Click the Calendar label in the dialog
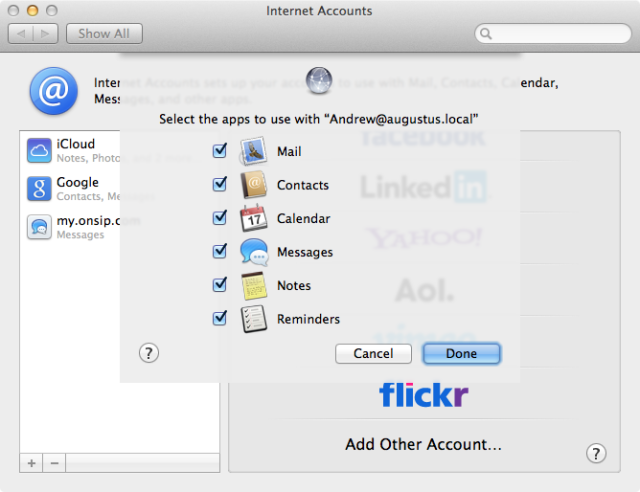Viewport: 640px width, 492px height. click(303, 218)
